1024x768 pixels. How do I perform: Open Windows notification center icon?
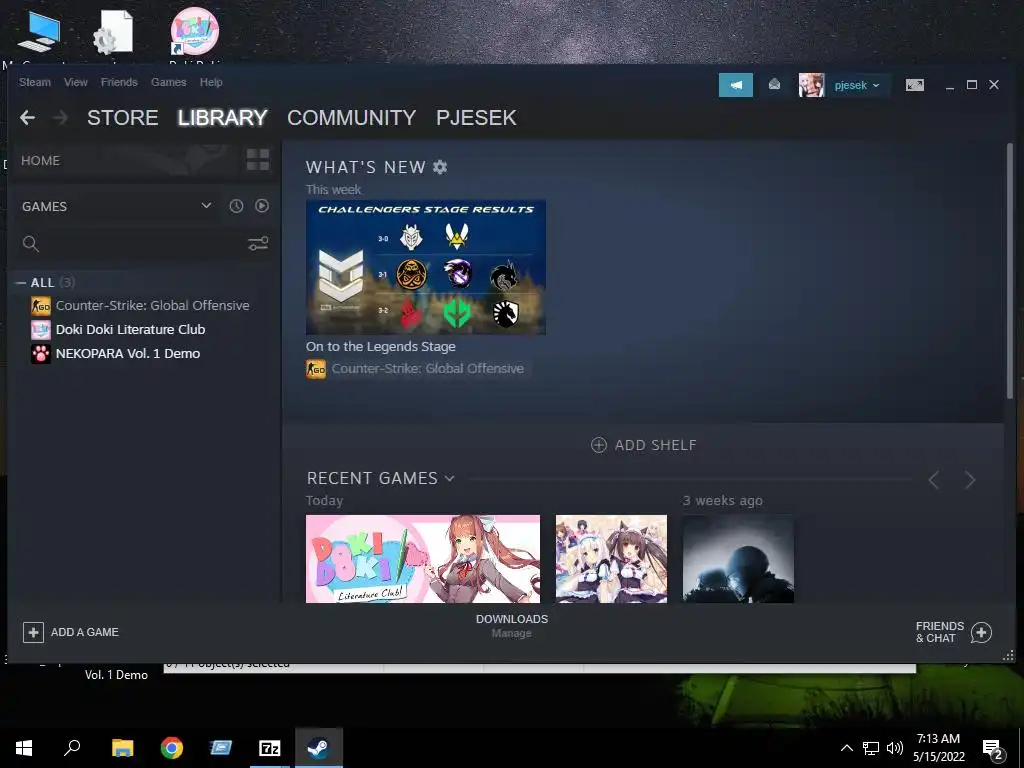(x=993, y=749)
